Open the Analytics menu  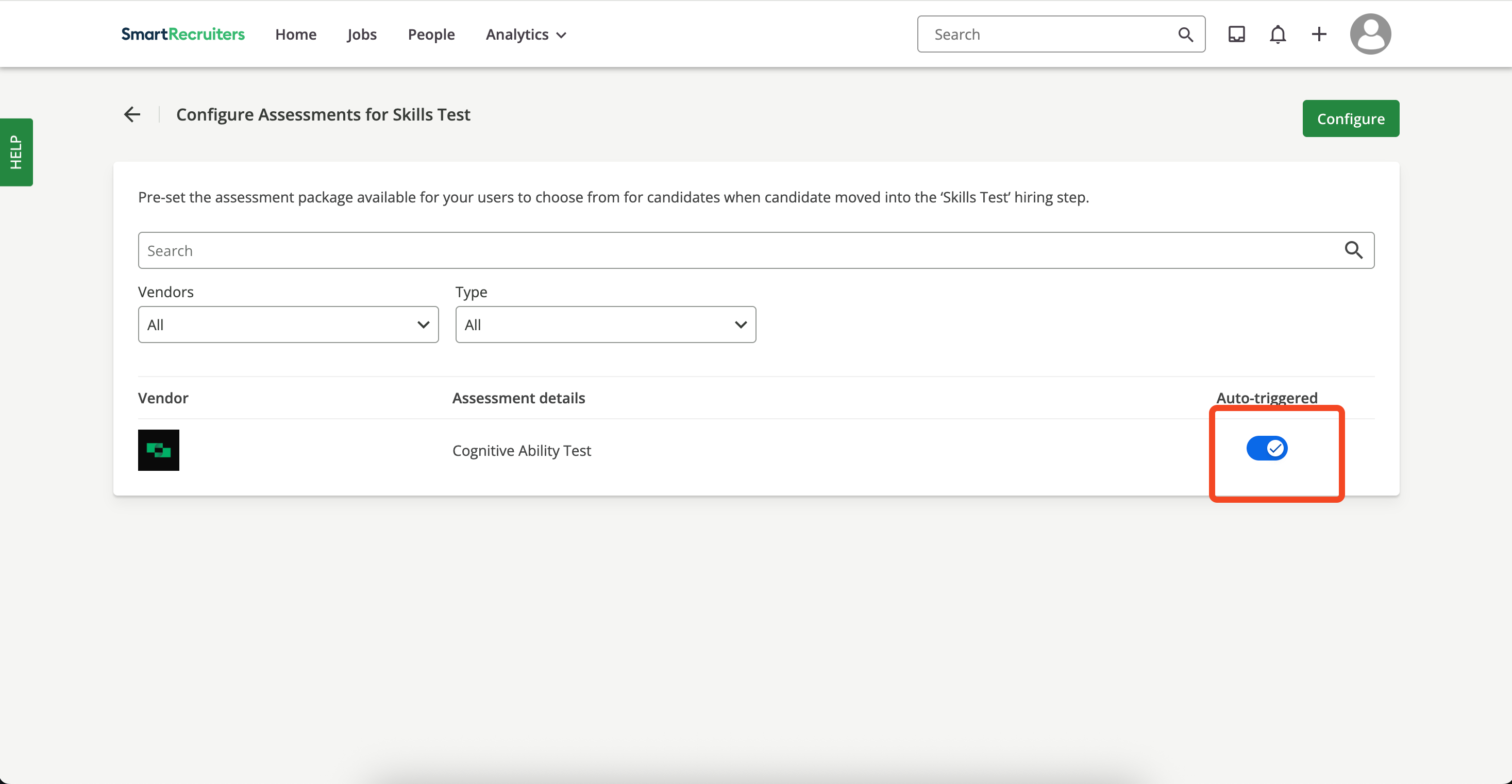[x=525, y=35]
